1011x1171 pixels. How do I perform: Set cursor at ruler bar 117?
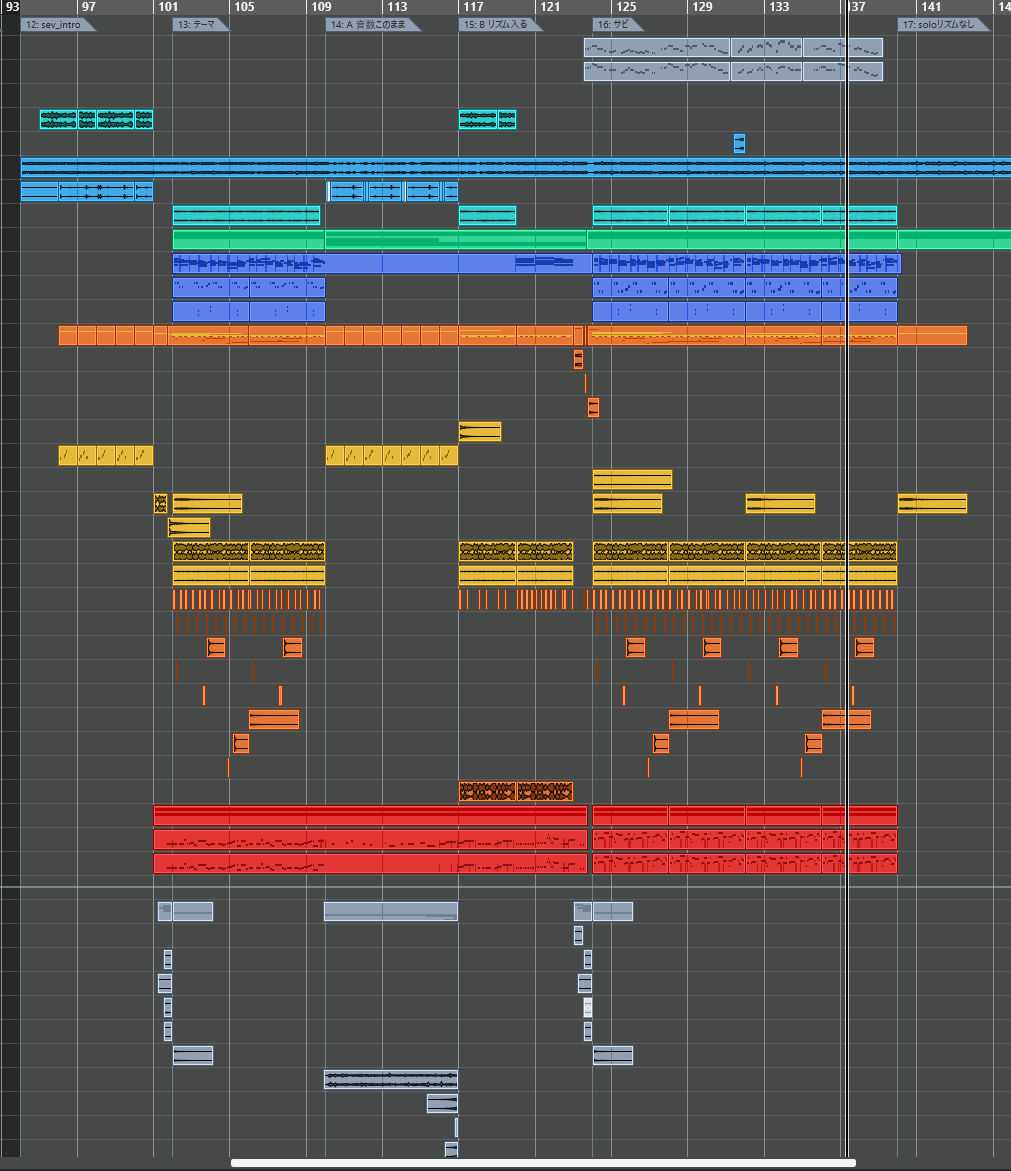pyautogui.click(x=473, y=7)
